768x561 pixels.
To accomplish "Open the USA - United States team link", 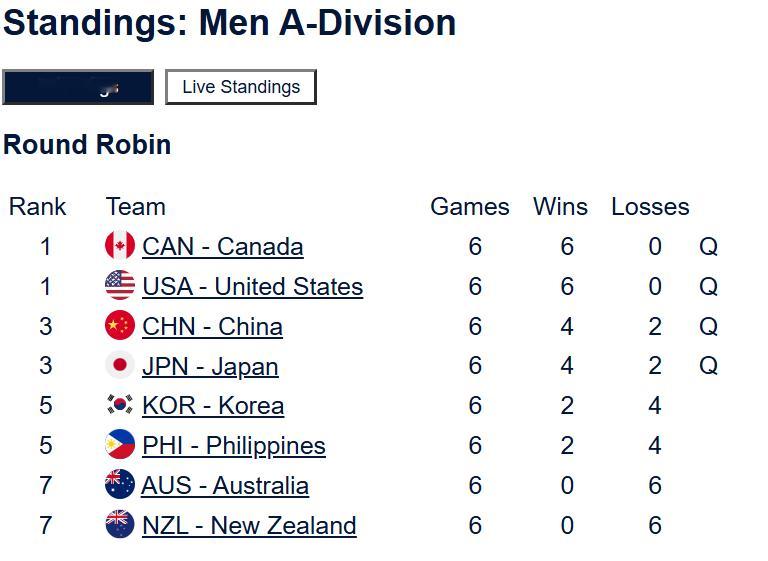I will point(253,287).
